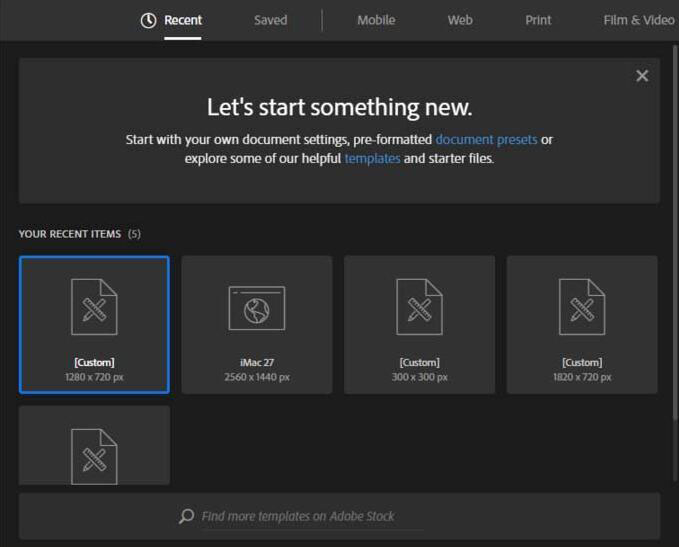Go to the Film & Video tab
Image resolution: width=679 pixels, height=547 pixels.
click(638, 20)
